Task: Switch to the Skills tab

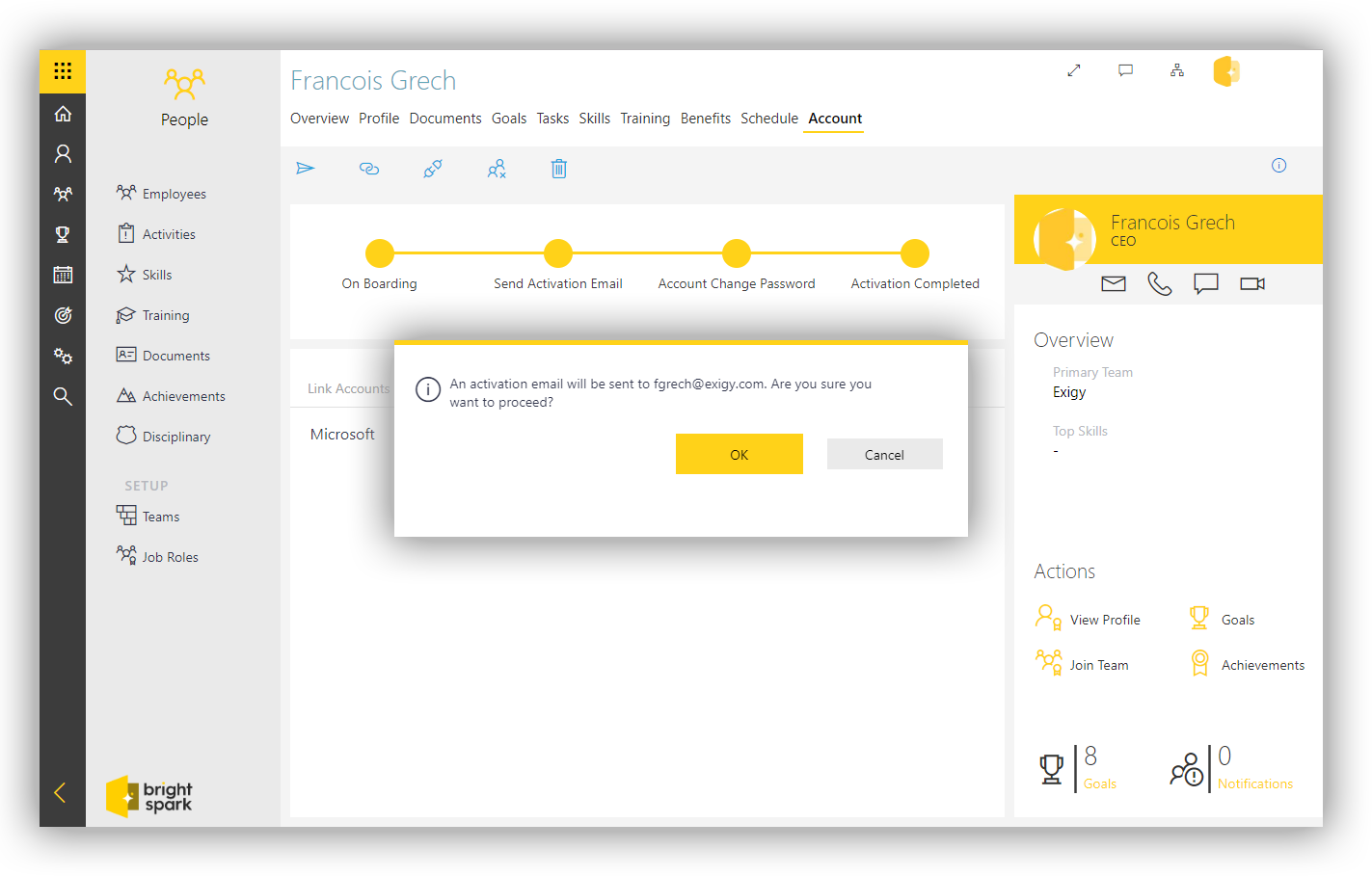Action: click(595, 119)
